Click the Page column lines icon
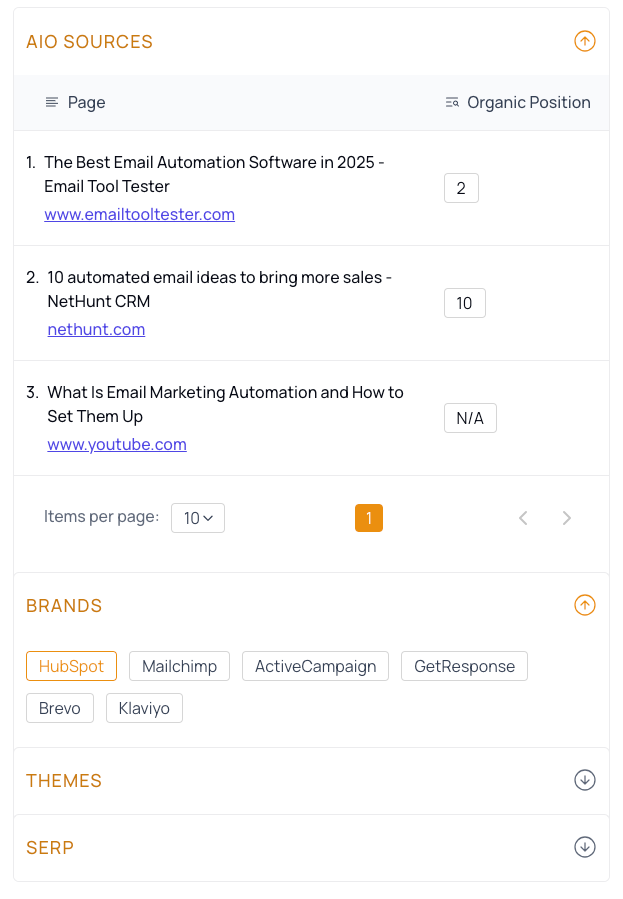The width and height of the screenshot is (623, 899). pos(52,102)
